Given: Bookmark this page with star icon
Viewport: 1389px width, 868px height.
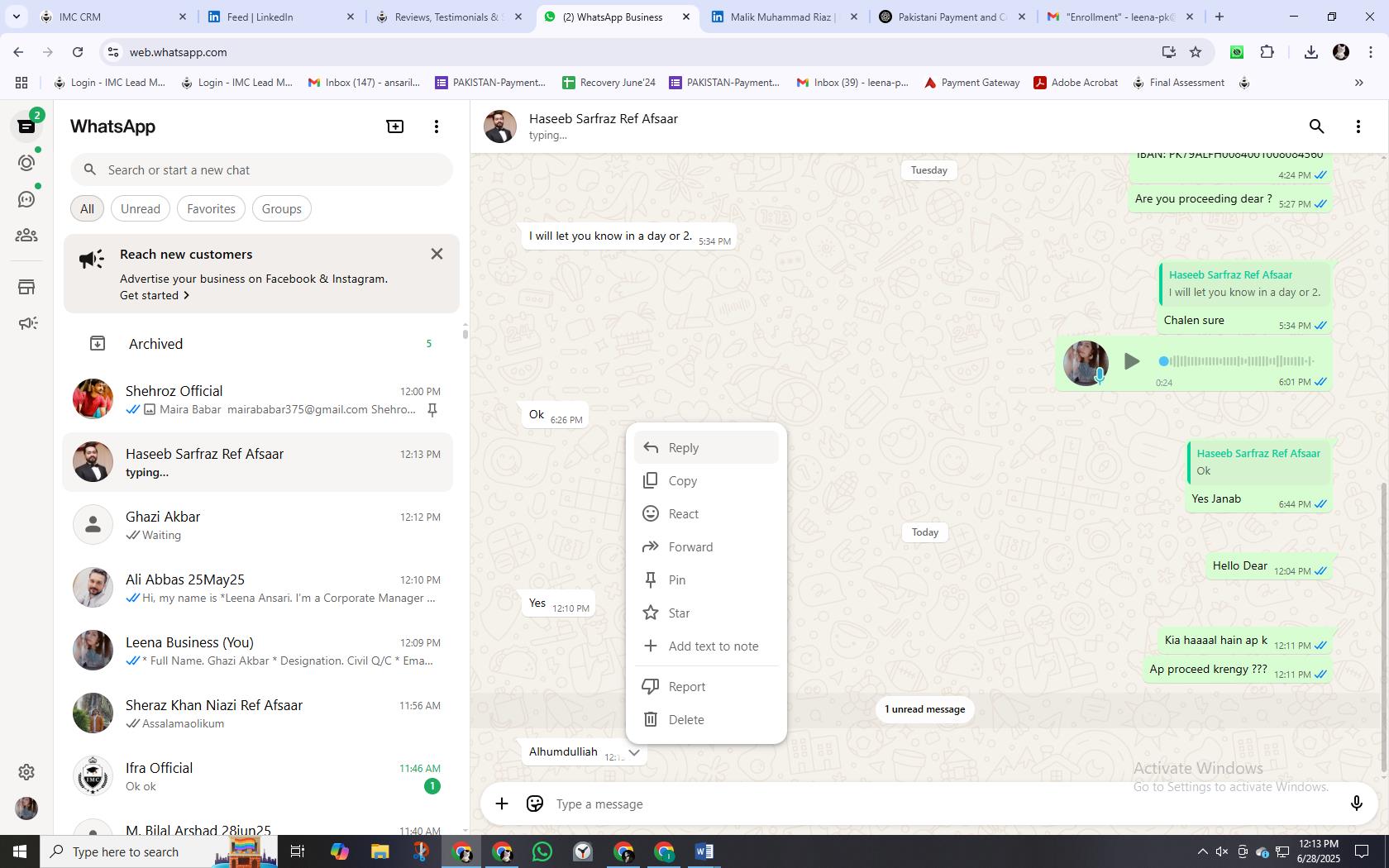Looking at the screenshot, I should tap(1196, 52).
